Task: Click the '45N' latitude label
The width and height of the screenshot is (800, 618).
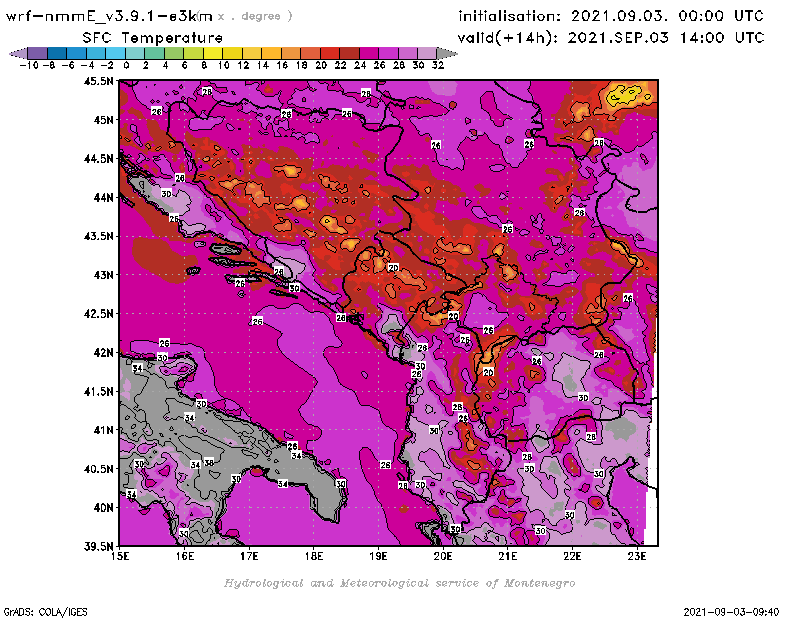Action: coord(103,119)
